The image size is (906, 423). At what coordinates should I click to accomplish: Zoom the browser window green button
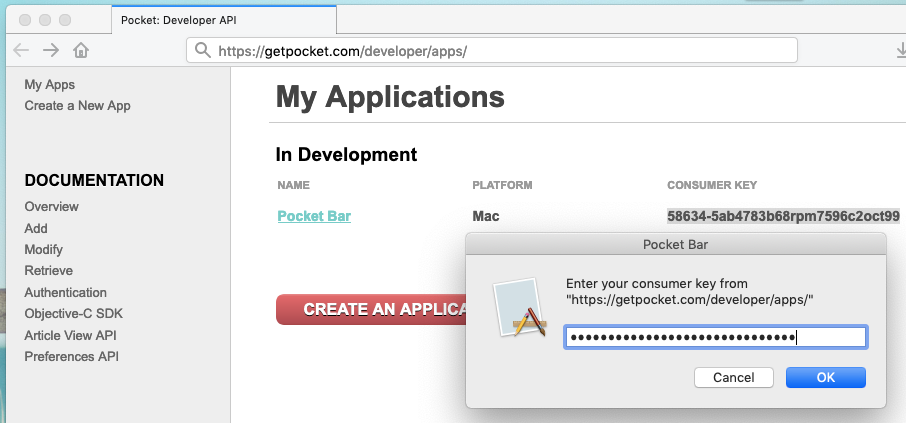pyautogui.click(x=65, y=20)
